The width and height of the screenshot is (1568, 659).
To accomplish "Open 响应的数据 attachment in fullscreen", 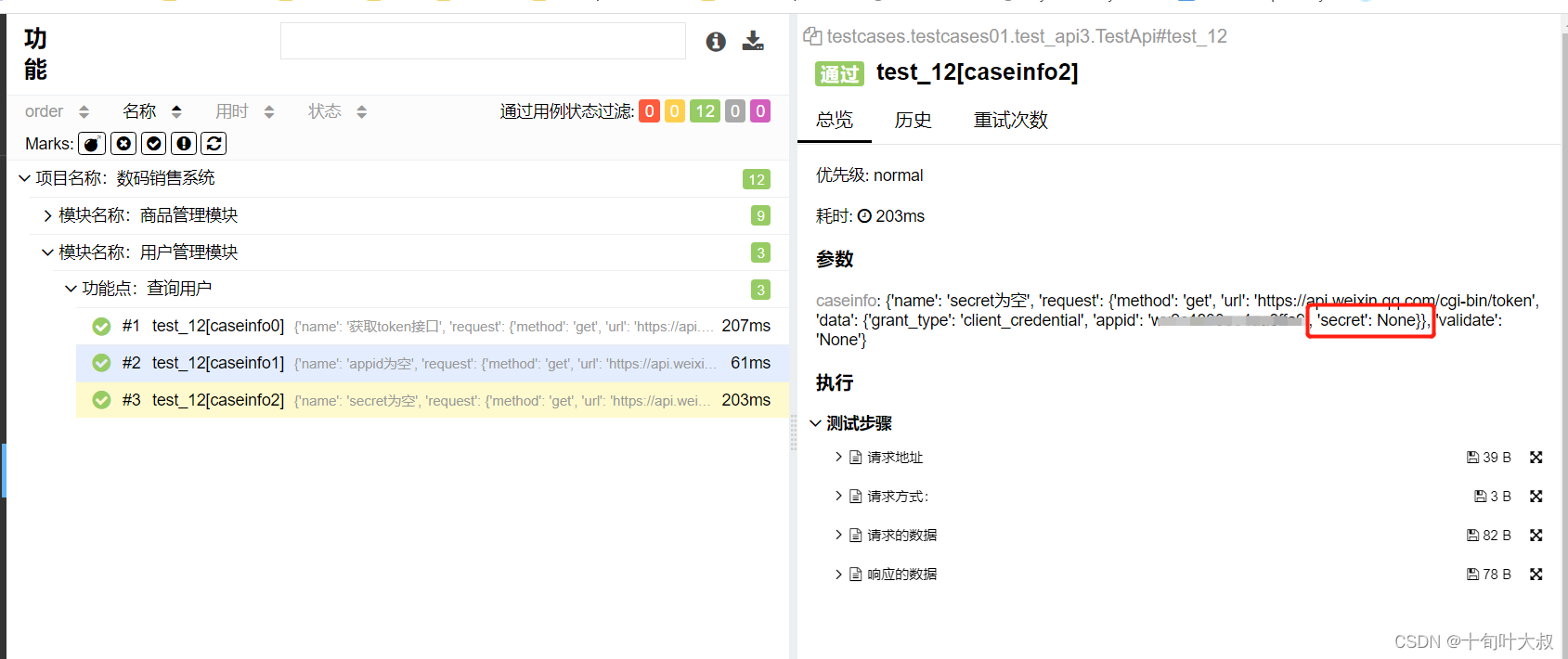I will [1536, 575].
